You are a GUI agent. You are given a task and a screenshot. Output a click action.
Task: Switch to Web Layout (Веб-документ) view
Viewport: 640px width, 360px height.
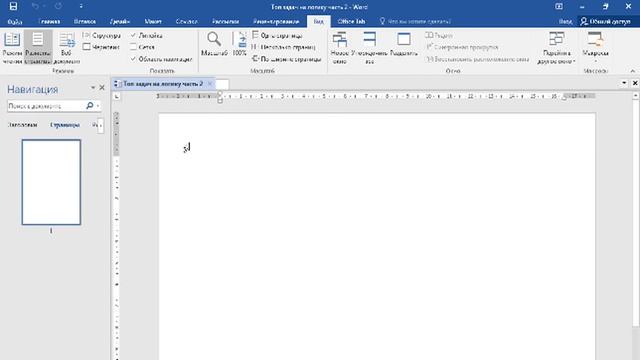[66, 48]
